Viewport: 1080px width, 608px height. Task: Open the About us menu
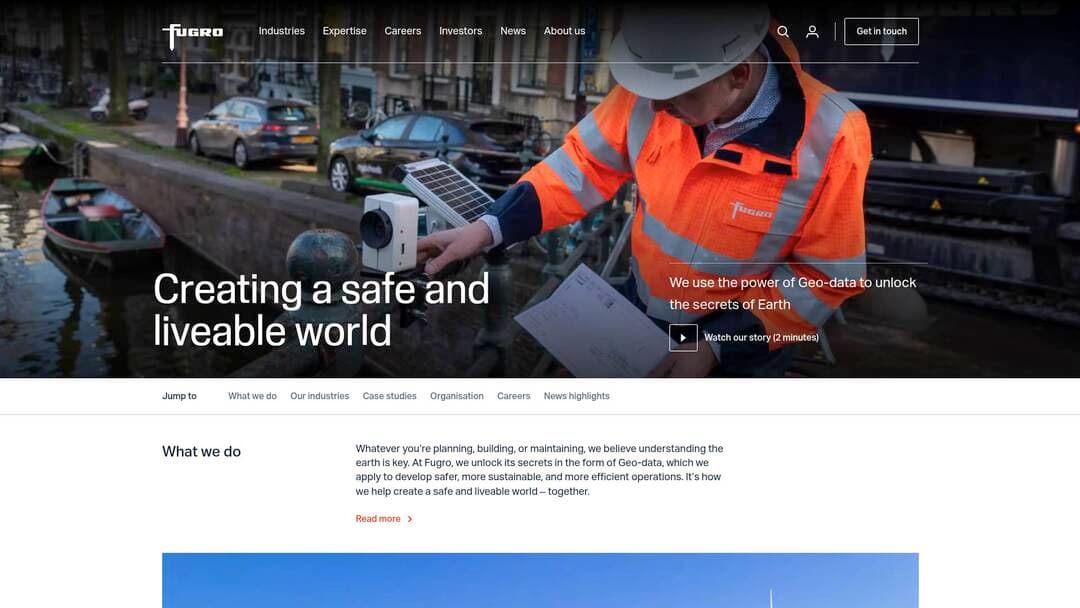pyautogui.click(x=564, y=31)
